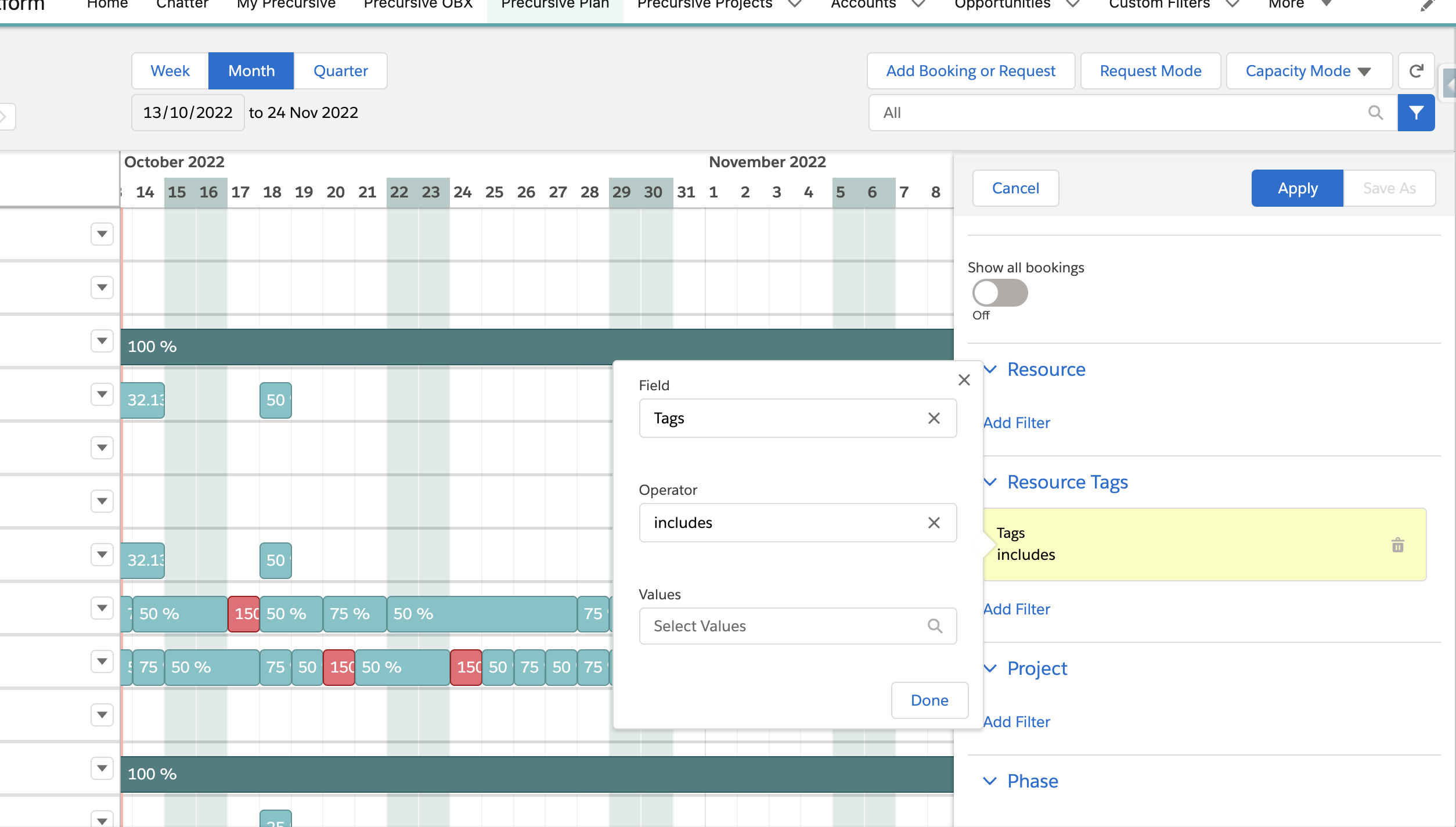Image resolution: width=1456 pixels, height=827 pixels.
Task: Open the Opportunities menu dropdown
Action: click(x=1072, y=5)
